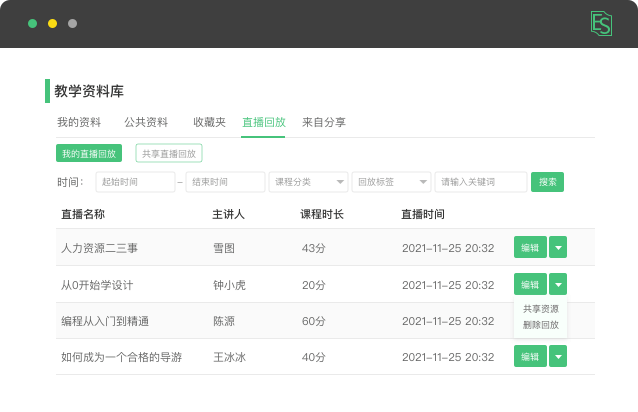
Task: Expand the 回放标签 dropdown
Action: (x=392, y=182)
